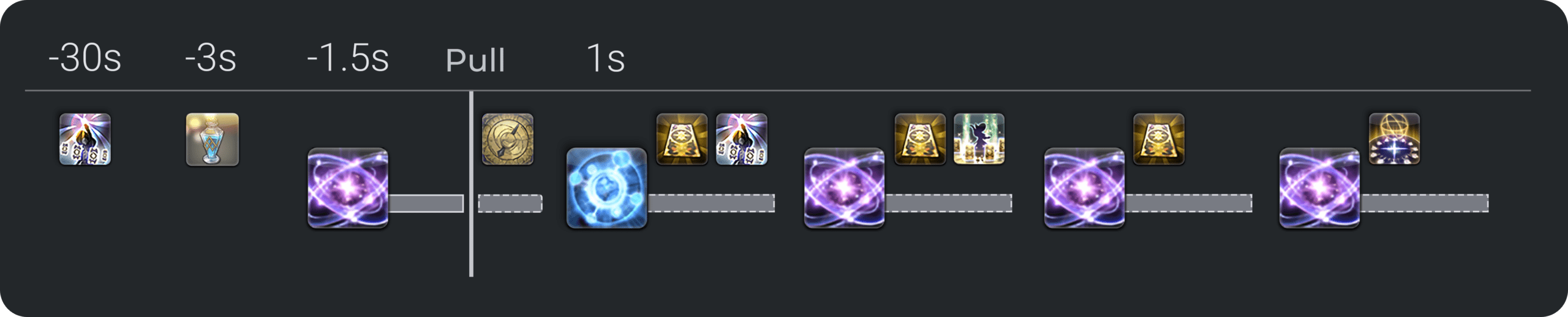This screenshot has width=1568, height=317.
Task: Select the Minor Arcana icon with green glow
Action: (x=979, y=139)
